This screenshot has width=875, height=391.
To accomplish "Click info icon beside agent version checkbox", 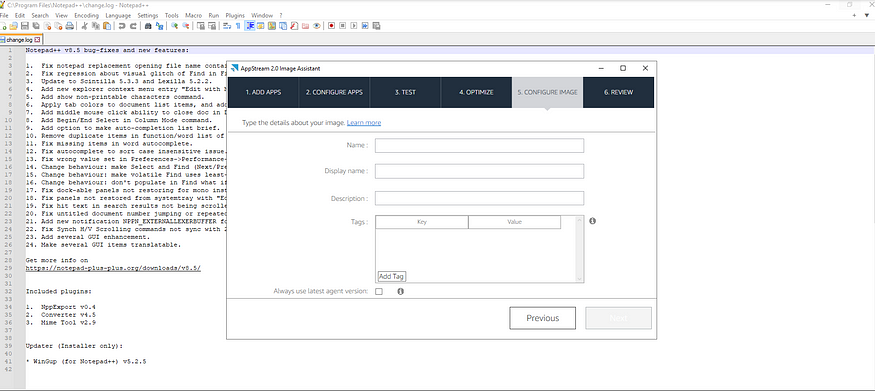I will pos(401,291).
